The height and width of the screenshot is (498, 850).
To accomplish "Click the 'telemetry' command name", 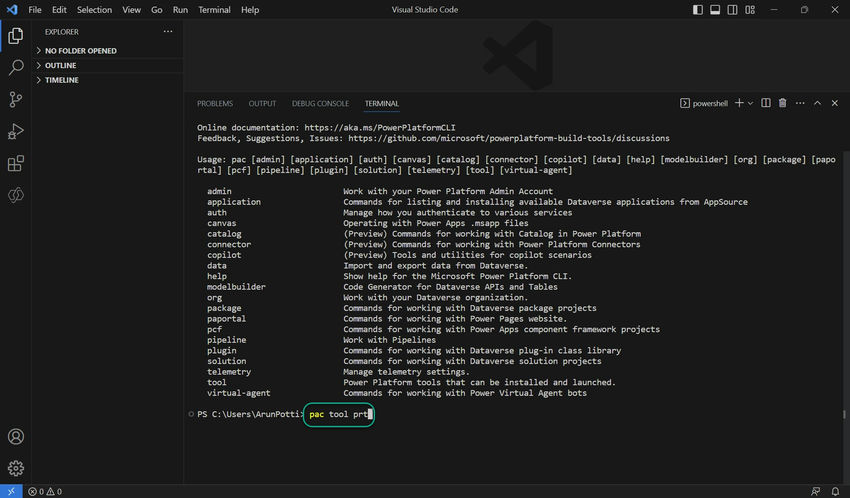I will click(x=229, y=372).
